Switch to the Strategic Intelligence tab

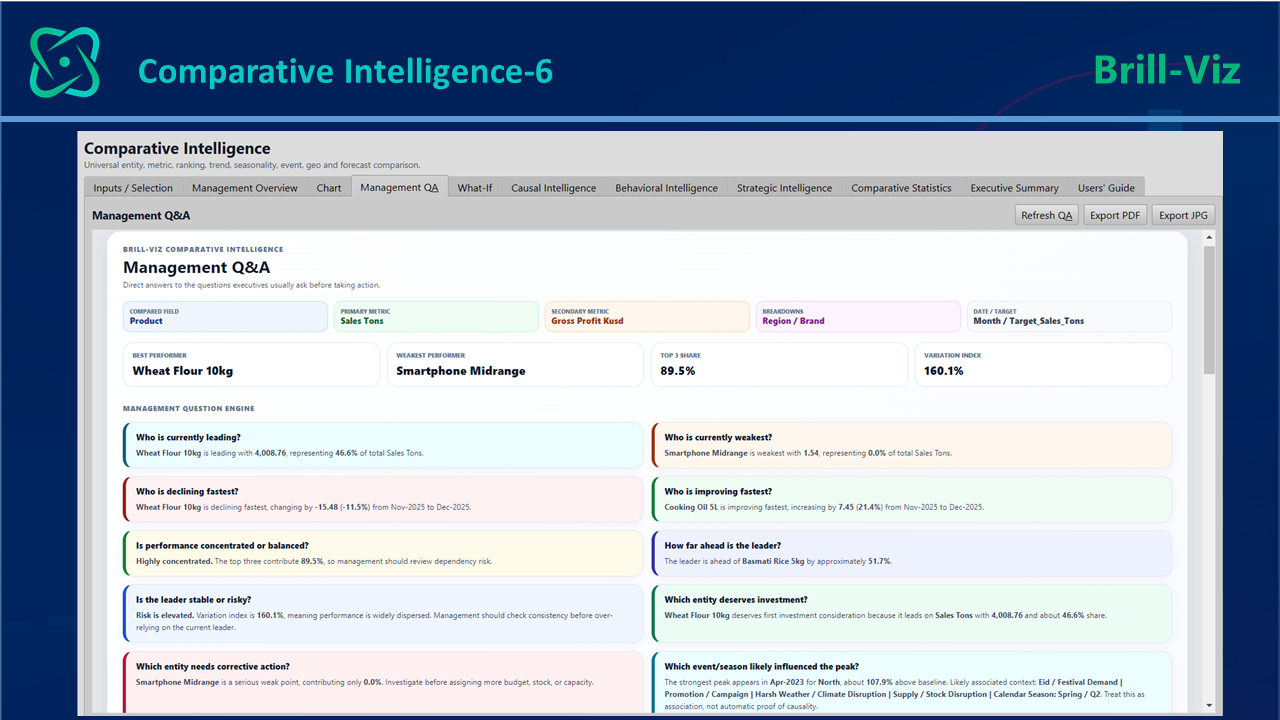tap(785, 187)
